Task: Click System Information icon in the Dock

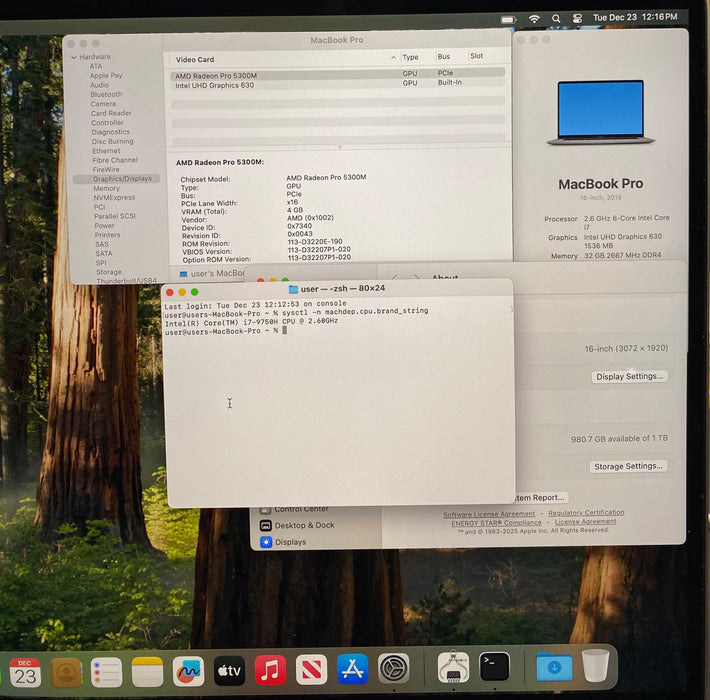Action: 453,667
